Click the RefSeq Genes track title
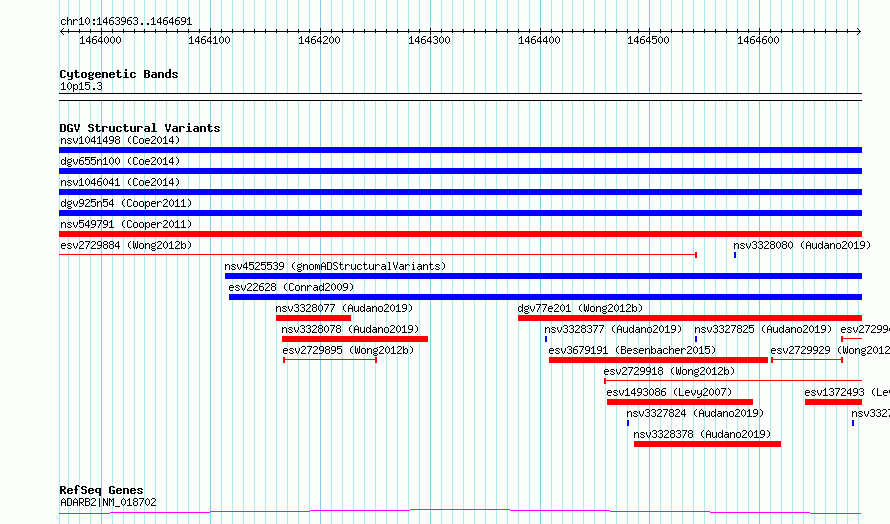890x524 pixels. click(x=101, y=490)
